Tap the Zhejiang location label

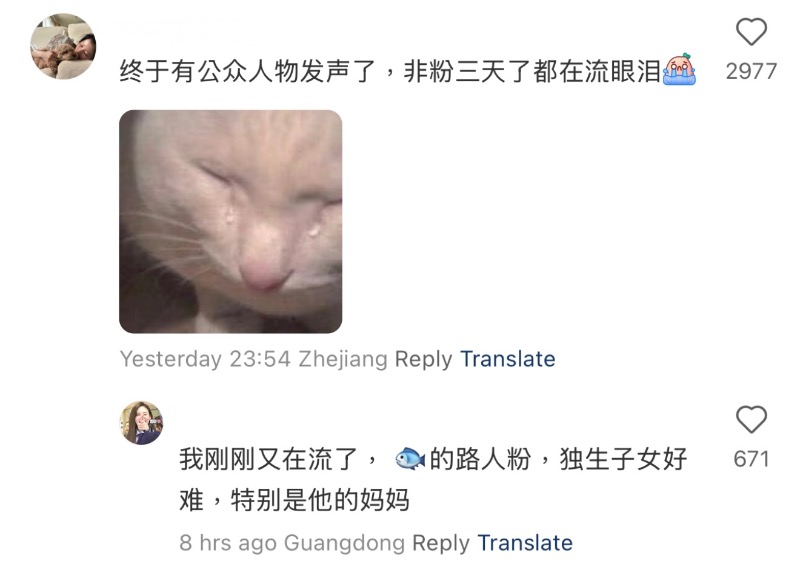click(x=343, y=359)
